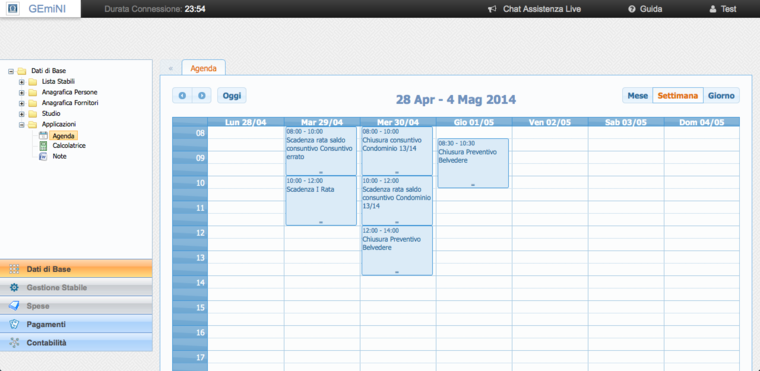The image size is (760, 371).
Task: Collapse the side panel with double chevron
Action: [x=171, y=68]
